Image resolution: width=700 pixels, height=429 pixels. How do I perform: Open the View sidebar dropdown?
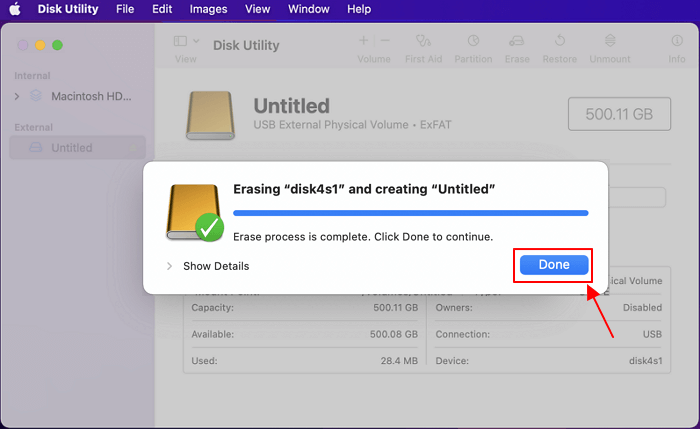coord(186,42)
